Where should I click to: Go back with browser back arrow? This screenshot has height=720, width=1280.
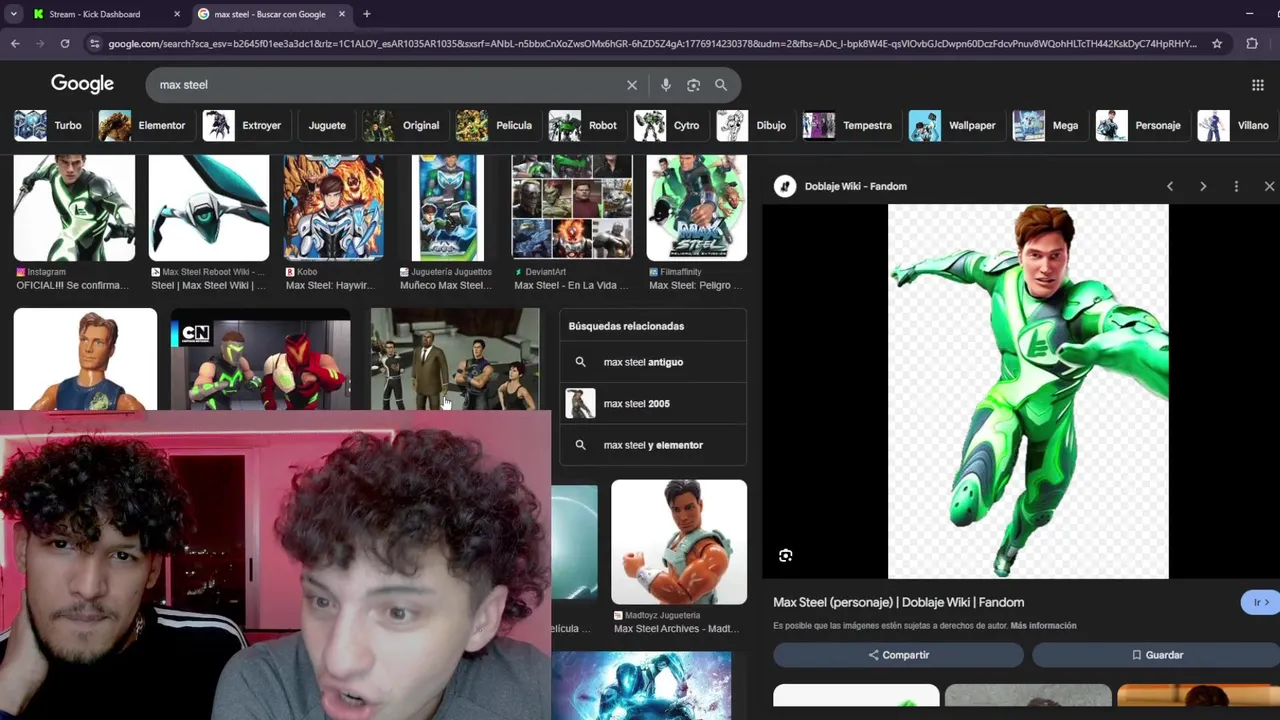[15, 43]
